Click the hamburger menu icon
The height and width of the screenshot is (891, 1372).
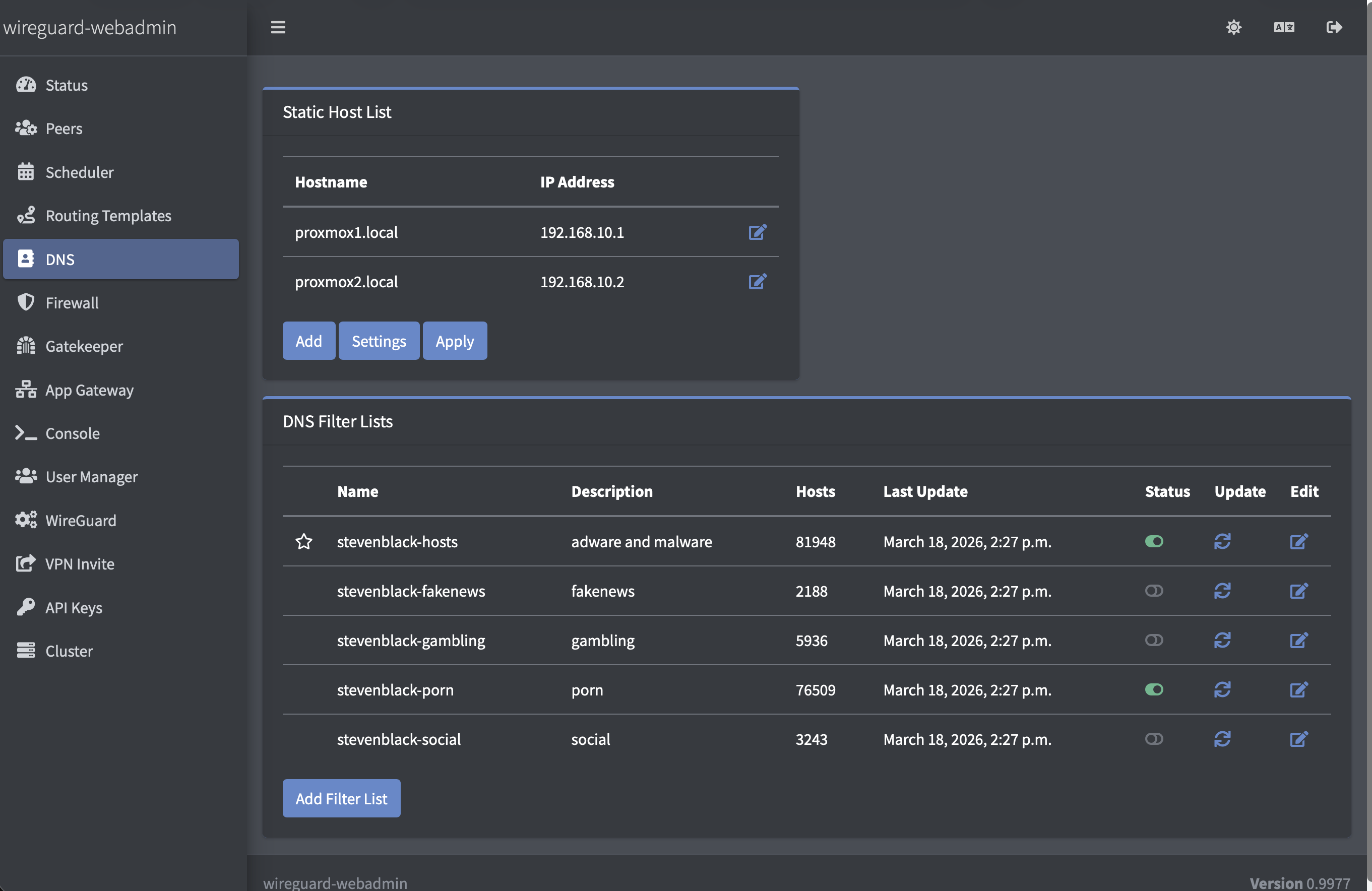pyautogui.click(x=277, y=27)
